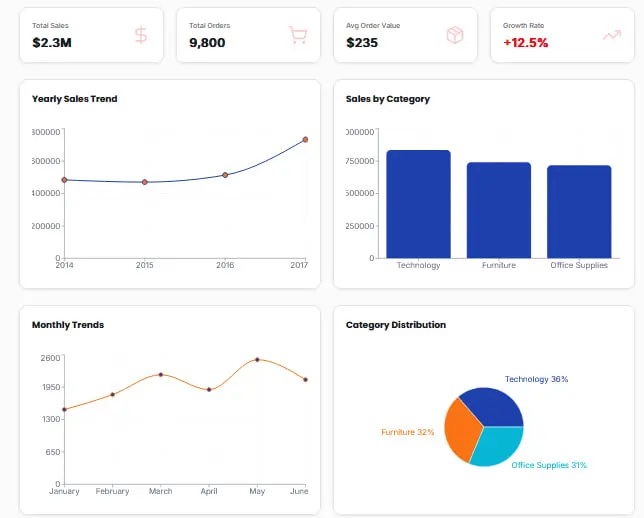Click the 1300 y-axis tick on Monthly Trends
644x518 pixels.
tap(50, 419)
